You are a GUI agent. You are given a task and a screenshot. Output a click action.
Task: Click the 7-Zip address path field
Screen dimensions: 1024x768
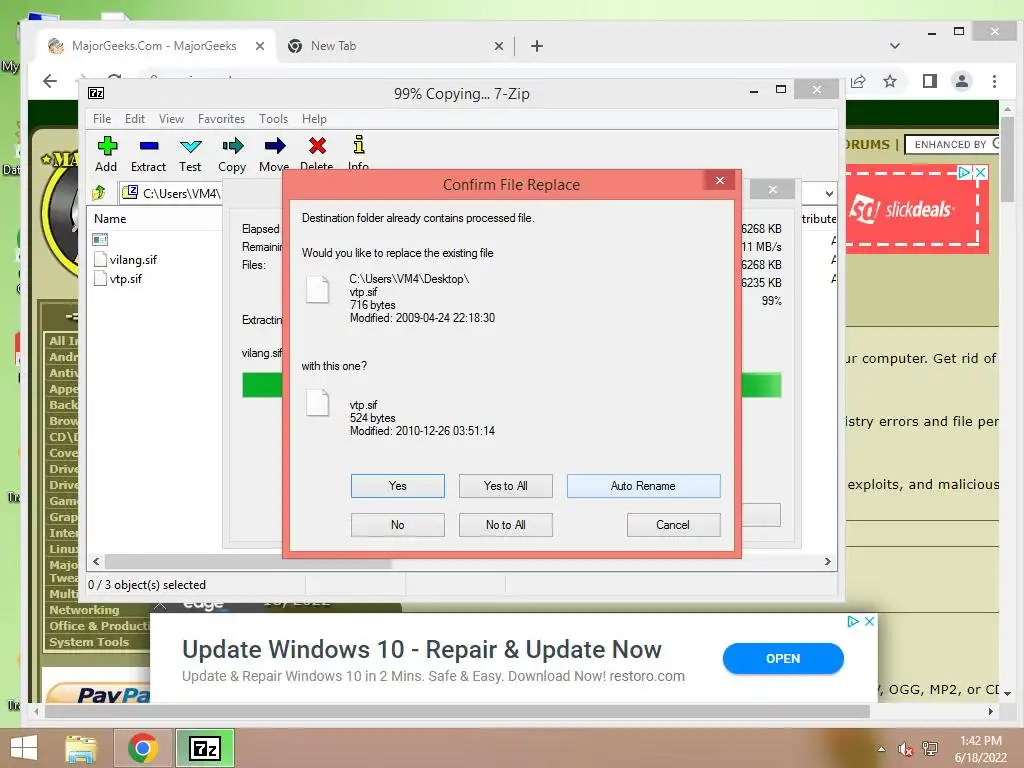coord(171,193)
